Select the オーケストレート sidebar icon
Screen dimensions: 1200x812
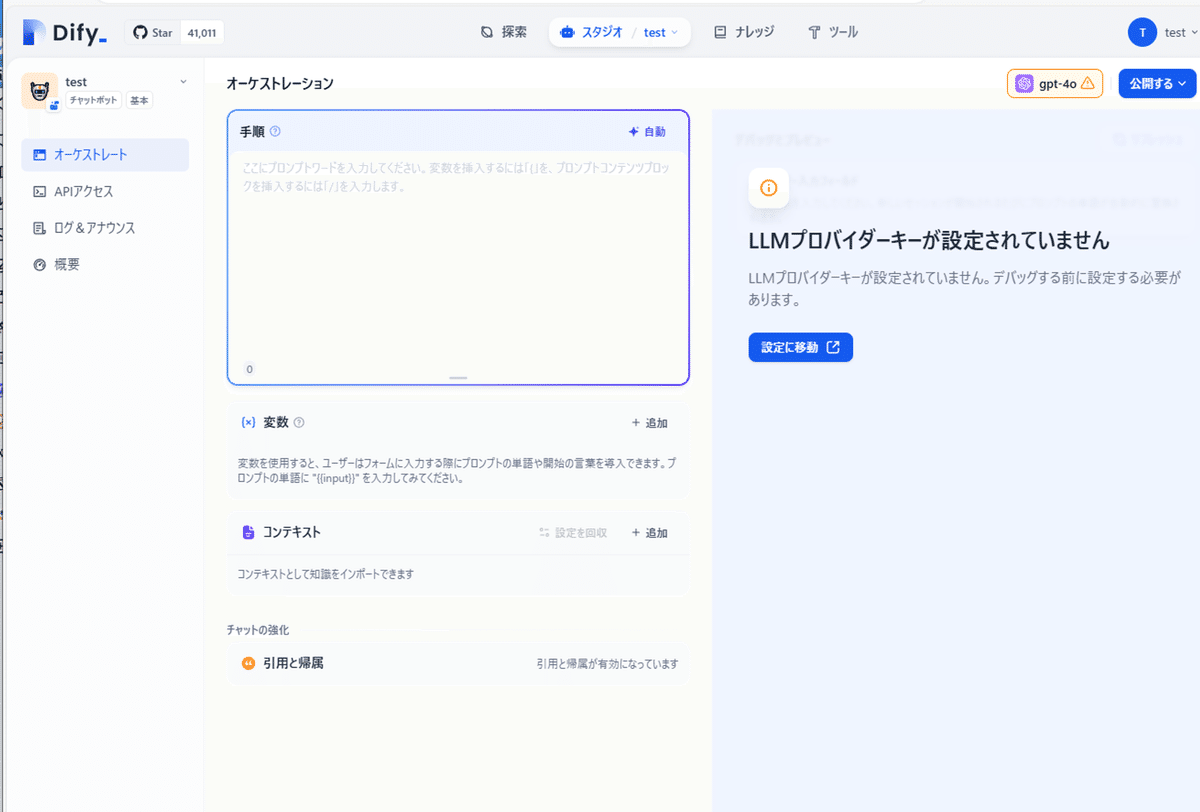pos(40,154)
